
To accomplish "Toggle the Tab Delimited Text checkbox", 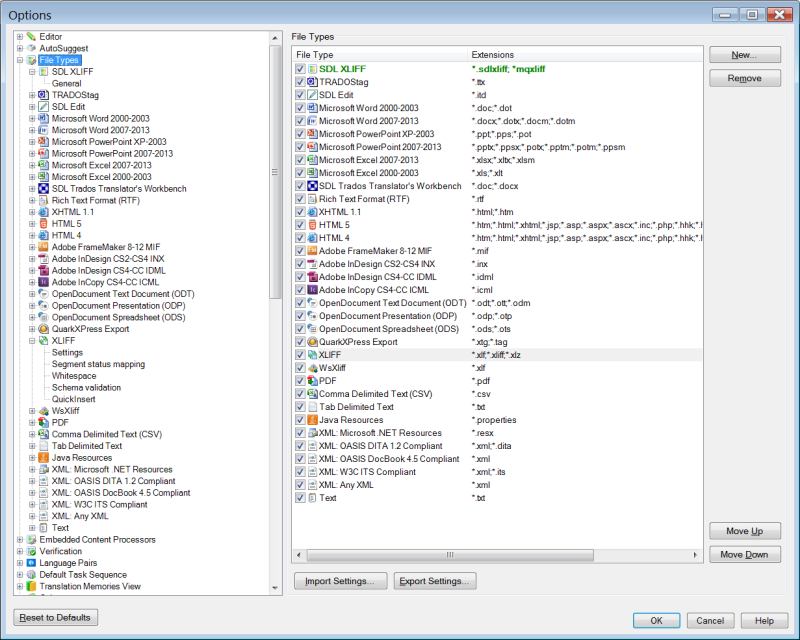I will pos(301,407).
